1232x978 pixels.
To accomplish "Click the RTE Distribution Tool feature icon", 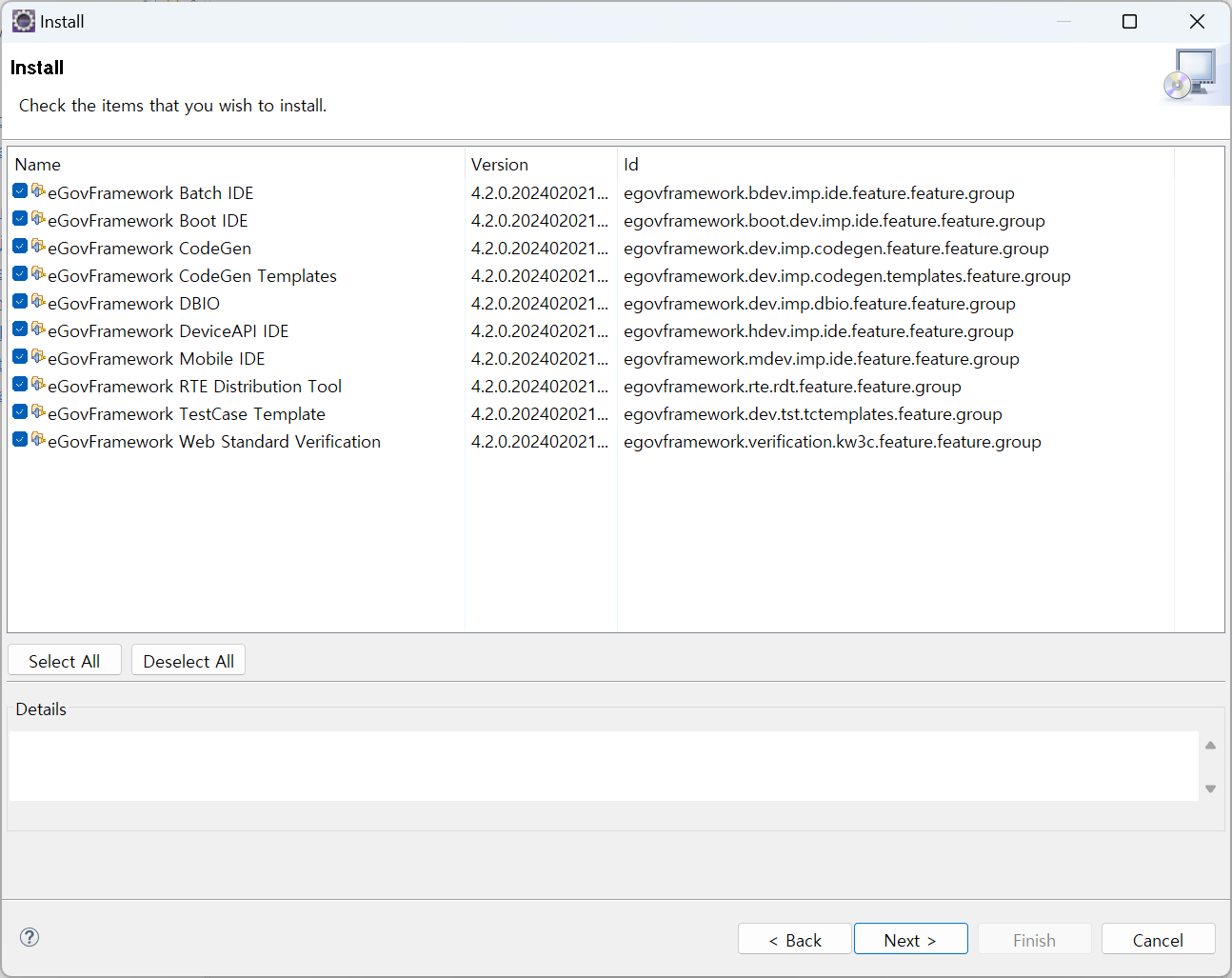I will pyautogui.click(x=38, y=385).
